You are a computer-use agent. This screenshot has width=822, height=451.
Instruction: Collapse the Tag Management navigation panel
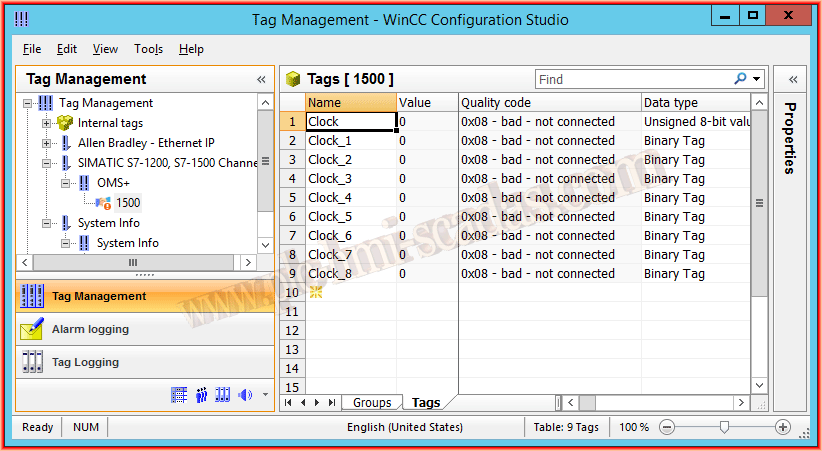point(262,79)
